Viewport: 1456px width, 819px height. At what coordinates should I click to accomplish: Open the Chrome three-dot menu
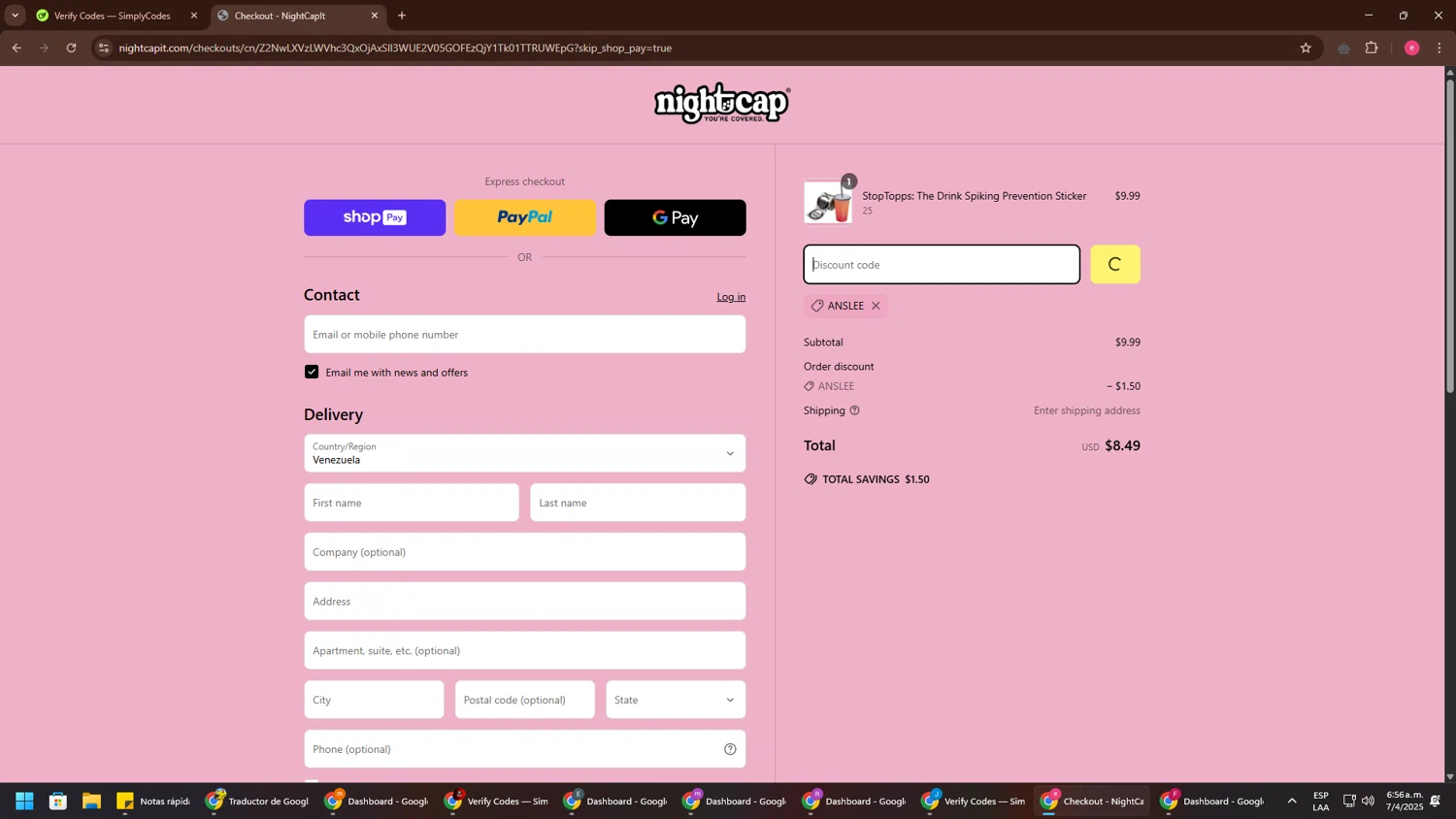click(1439, 48)
